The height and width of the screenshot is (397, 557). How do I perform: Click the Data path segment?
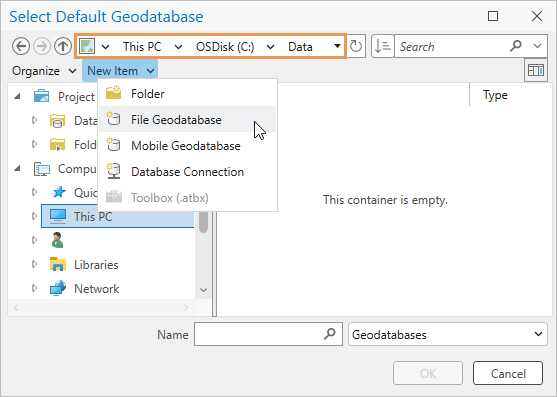pos(300,47)
